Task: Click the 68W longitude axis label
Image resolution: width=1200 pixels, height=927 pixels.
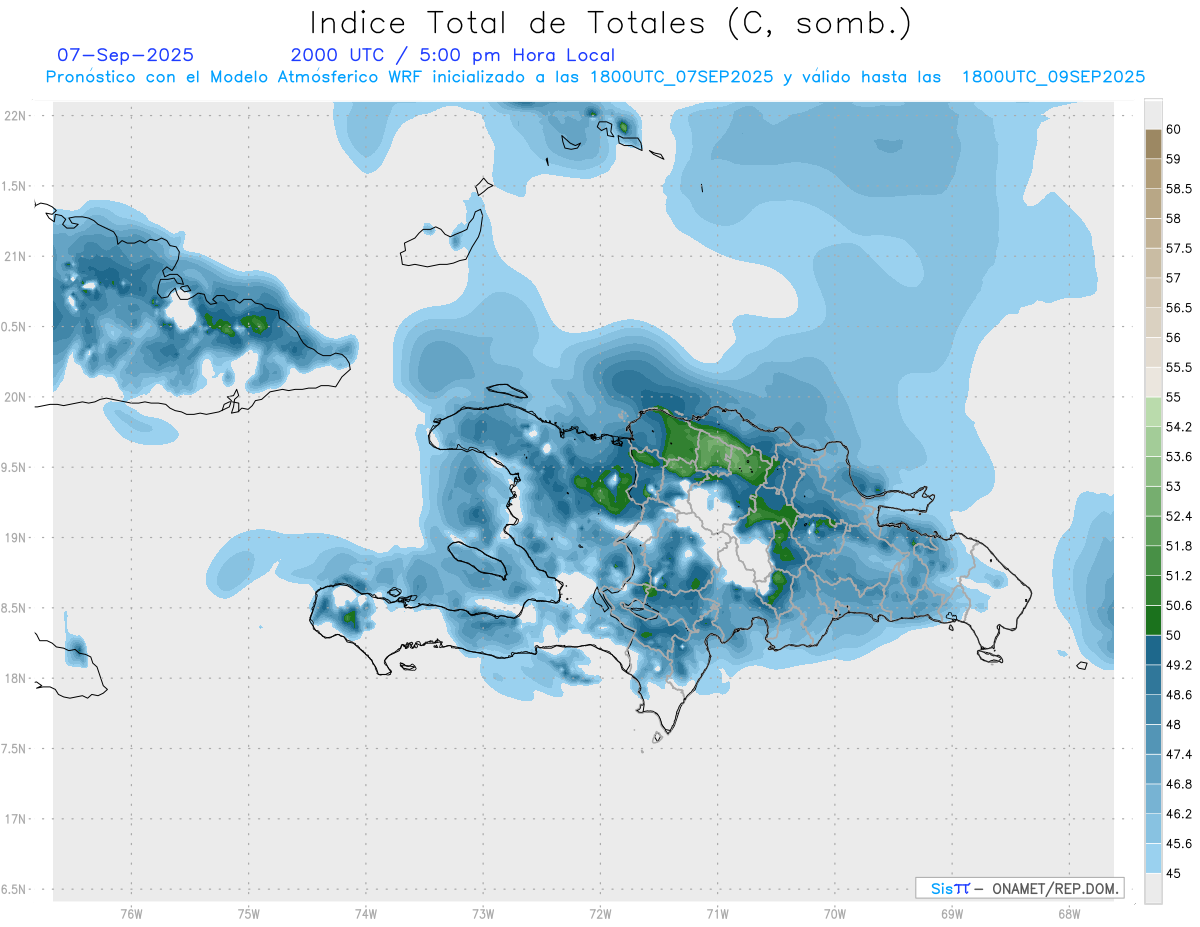Action: pos(1068,913)
